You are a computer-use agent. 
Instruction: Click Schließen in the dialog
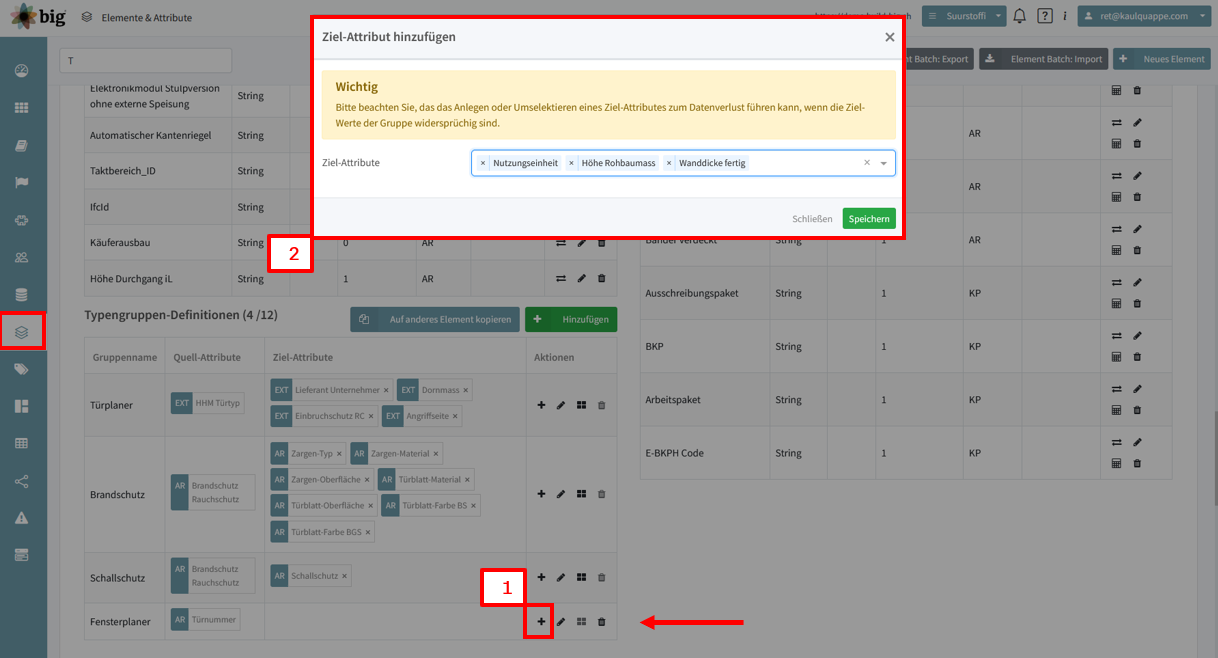(812, 219)
